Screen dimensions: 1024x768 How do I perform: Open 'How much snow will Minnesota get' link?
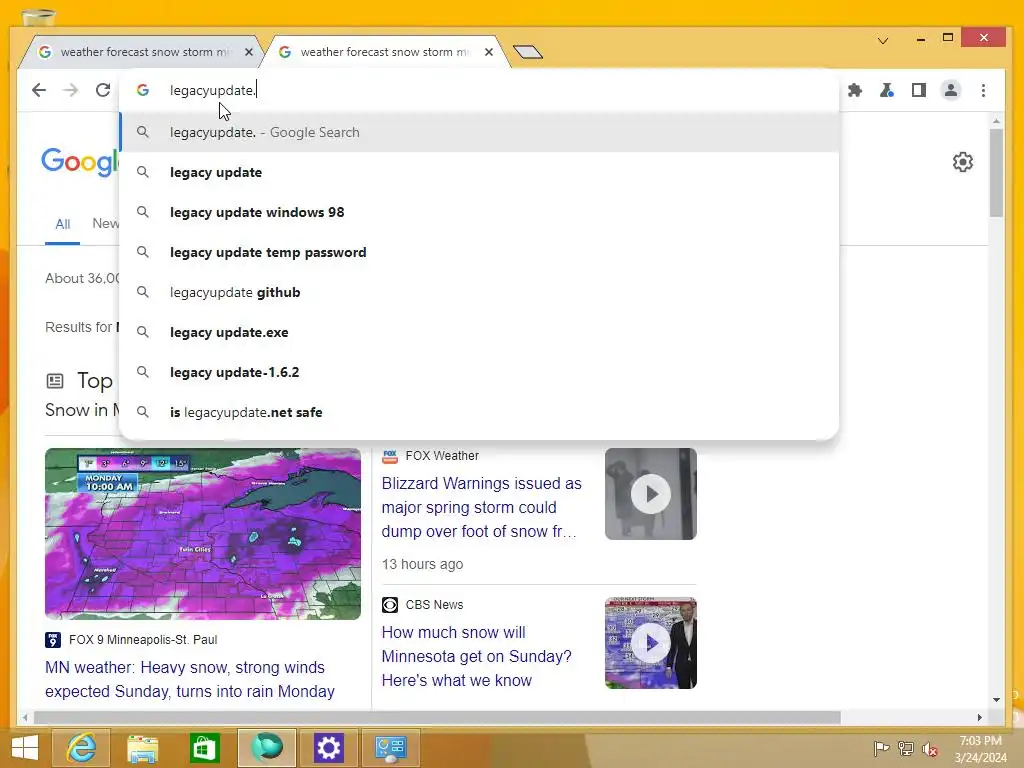(x=477, y=656)
